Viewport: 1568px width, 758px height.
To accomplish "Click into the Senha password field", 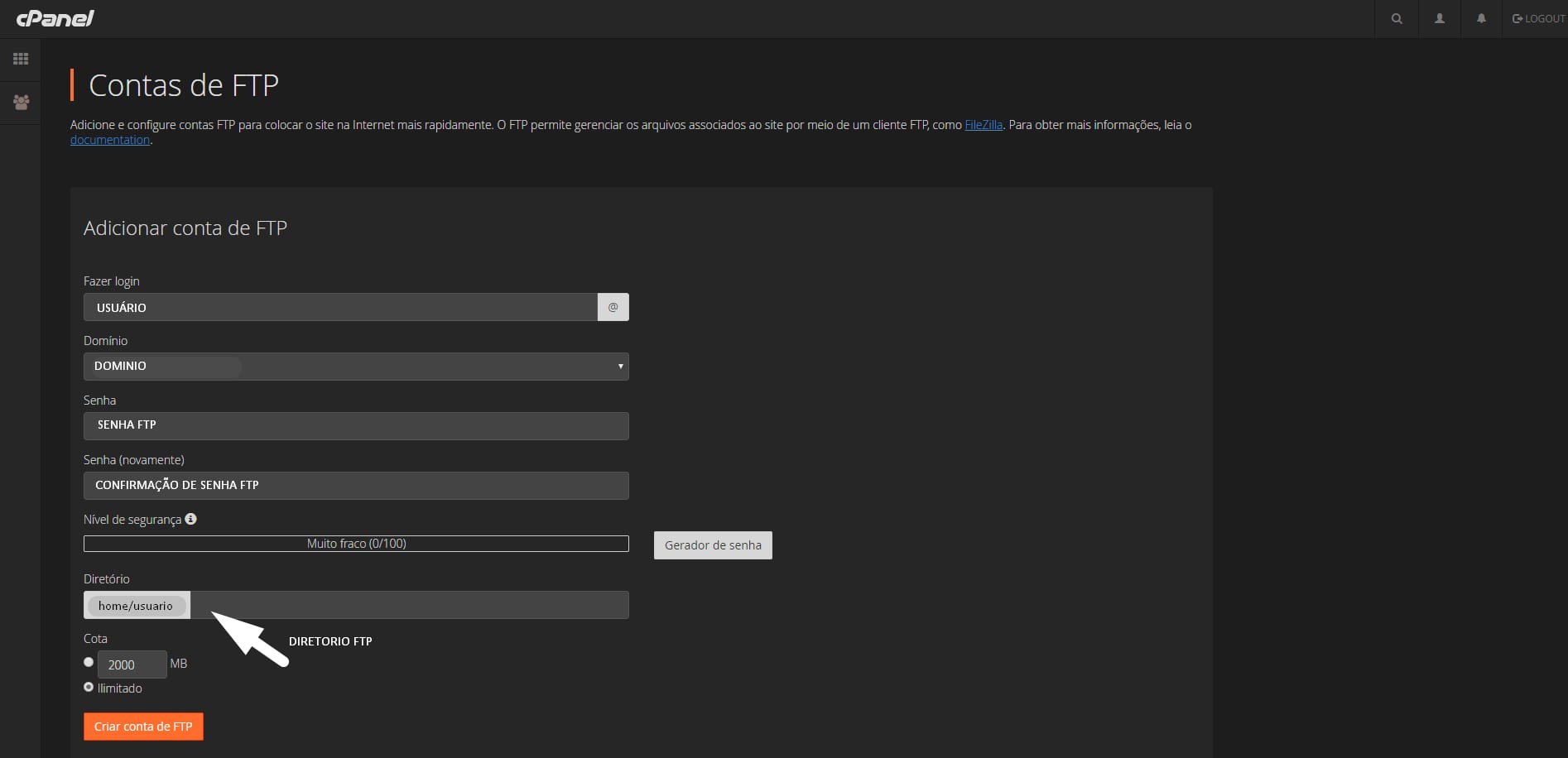I will pos(356,426).
